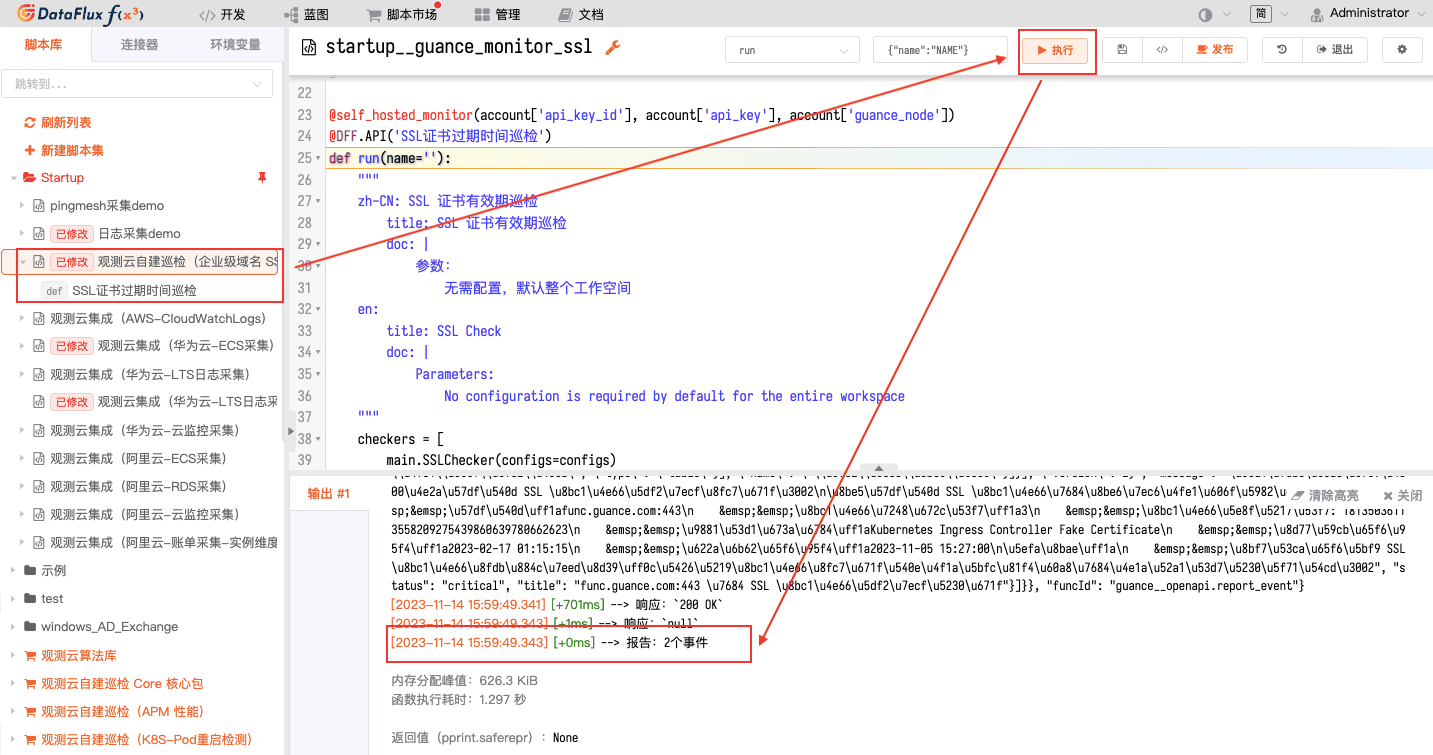Viewport: 1433px width, 755px height.
Task: Click the 发布 publish button
Action: pyautogui.click(x=1214, y=48)
